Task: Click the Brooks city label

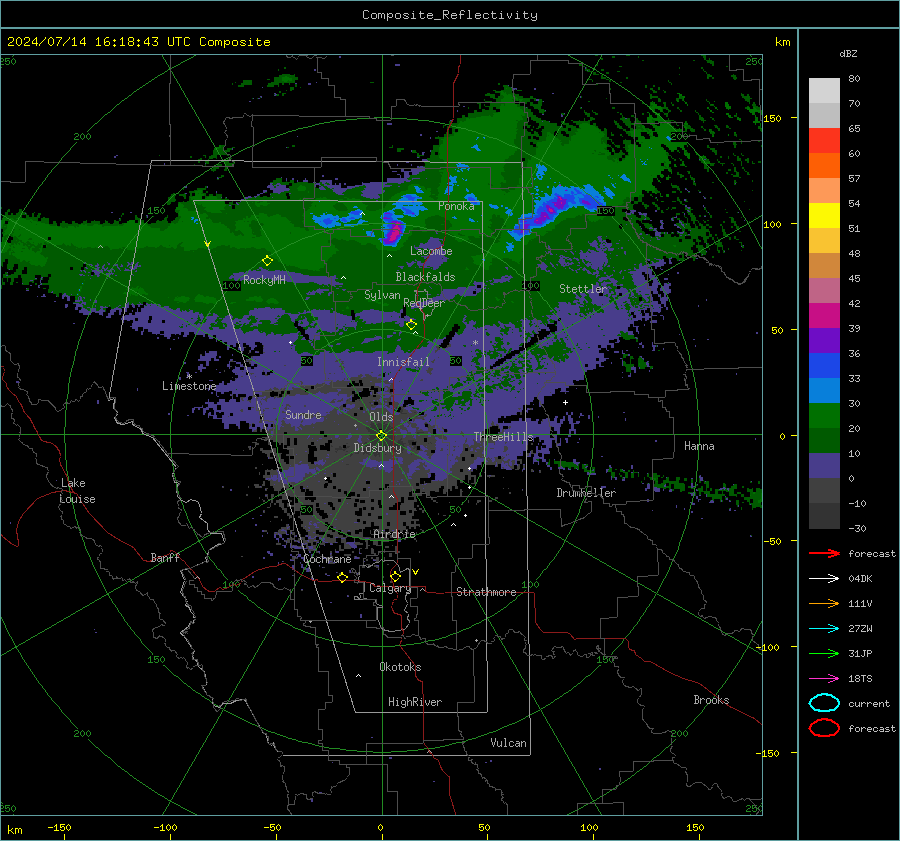Action: (x=711, y=700)
